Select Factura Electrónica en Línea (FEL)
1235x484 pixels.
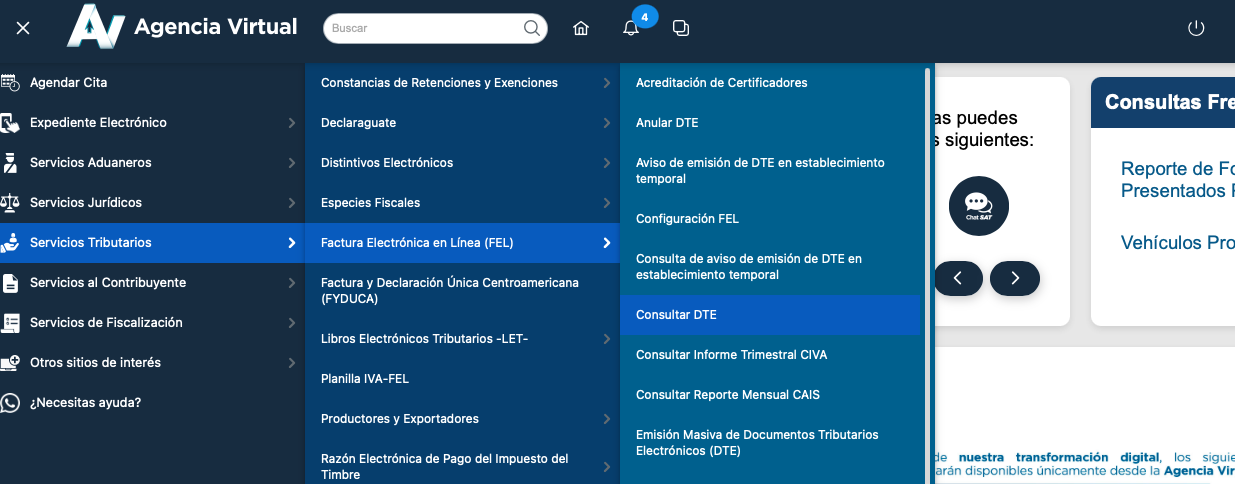tap(462, 243)
